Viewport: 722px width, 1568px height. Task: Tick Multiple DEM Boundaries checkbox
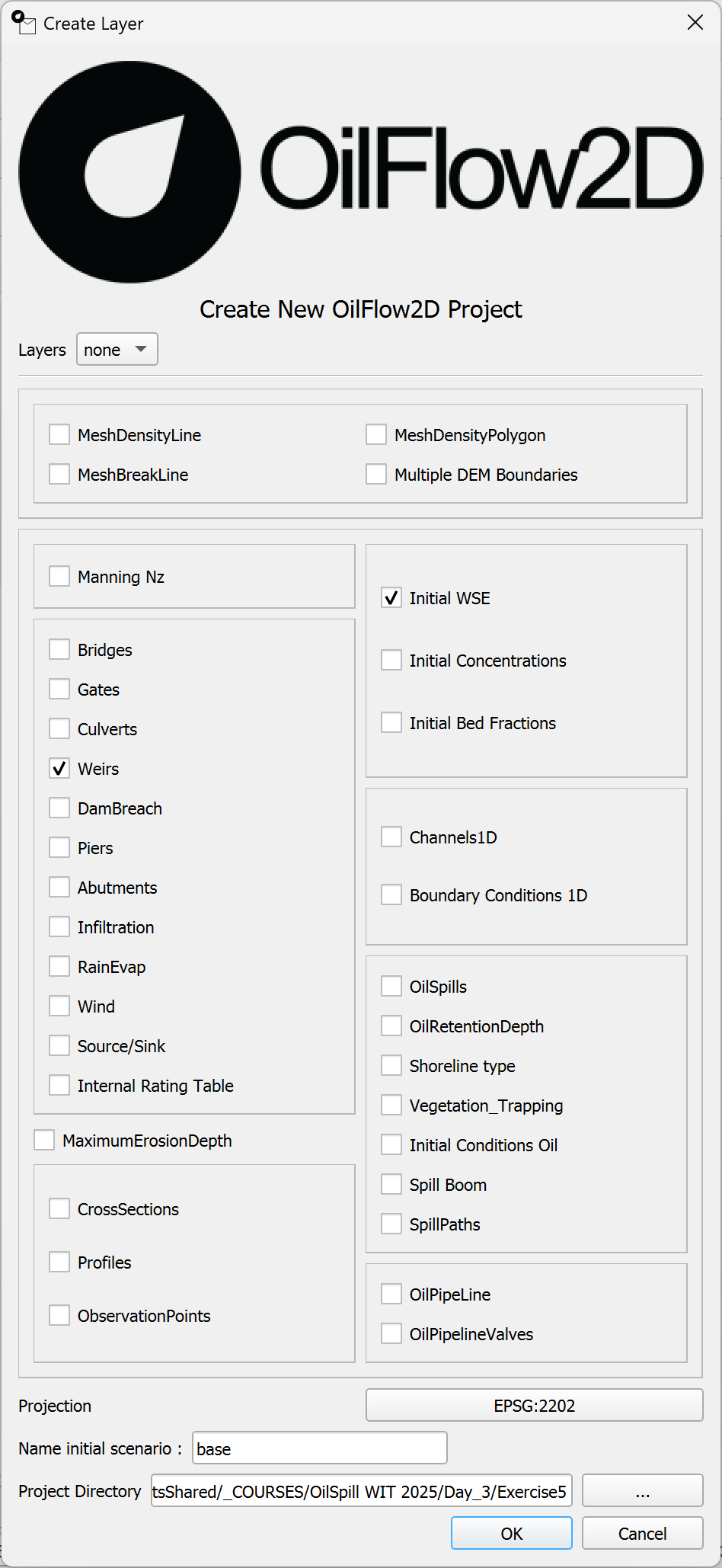376,475
